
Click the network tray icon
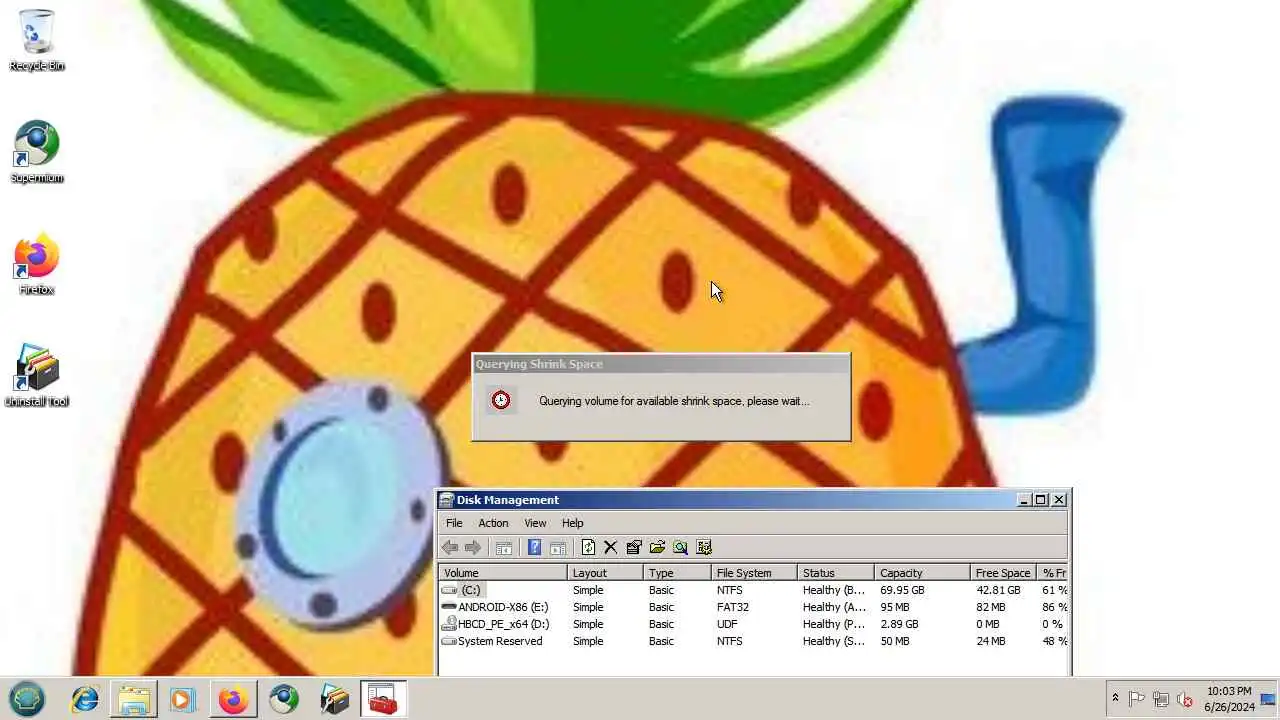[1161, 699]
